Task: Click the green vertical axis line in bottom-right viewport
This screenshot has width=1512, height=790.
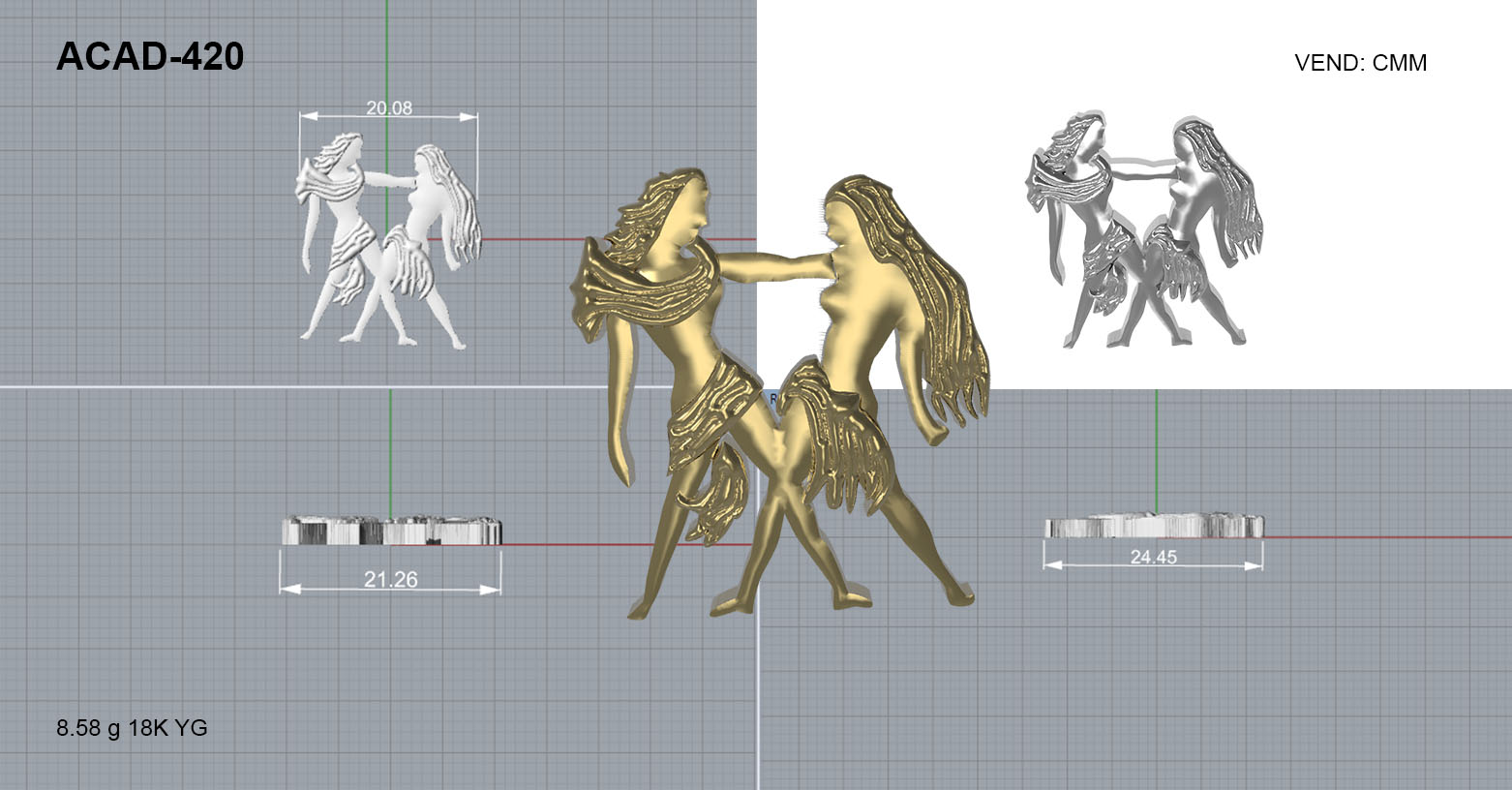Action: pyautogui.click(x=1157, y=445)
